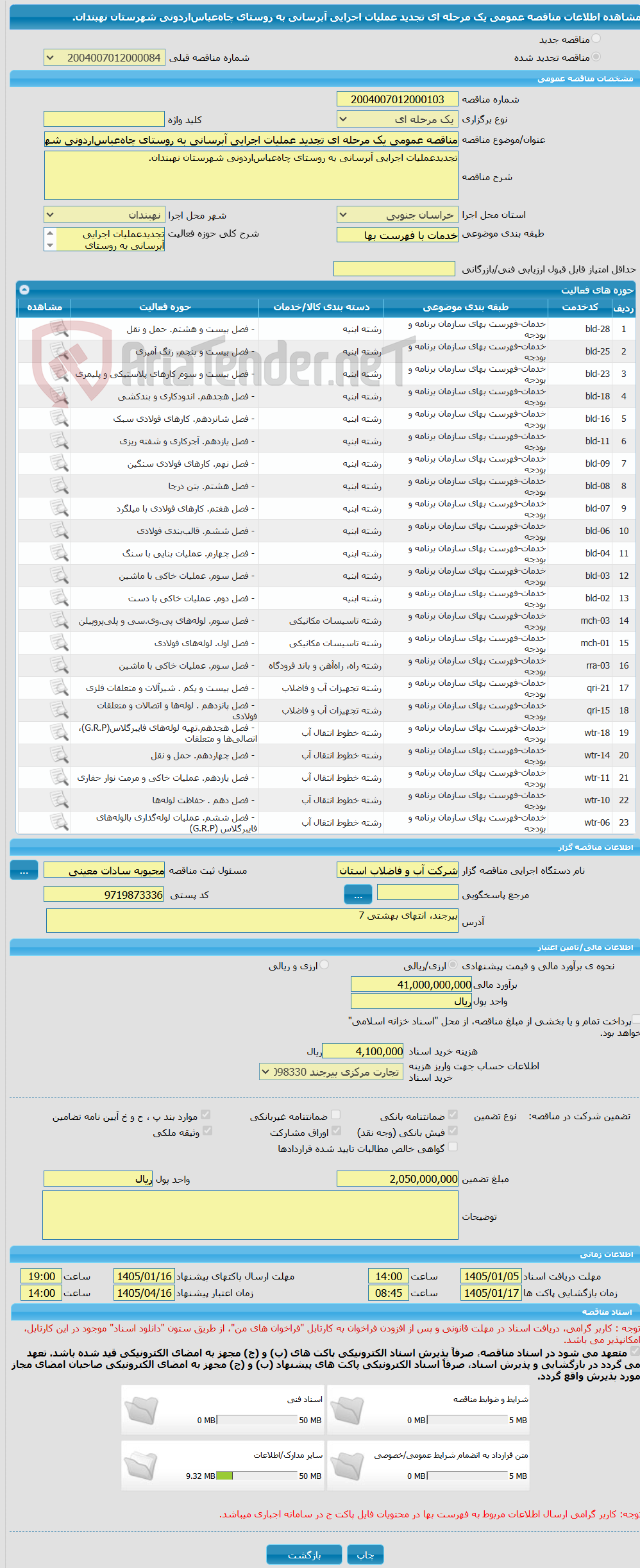Image resolution: width=640 pixels, height=1568 pixels.
Task: Click the برآورد مالی amount field
Action: pos(412,985)
